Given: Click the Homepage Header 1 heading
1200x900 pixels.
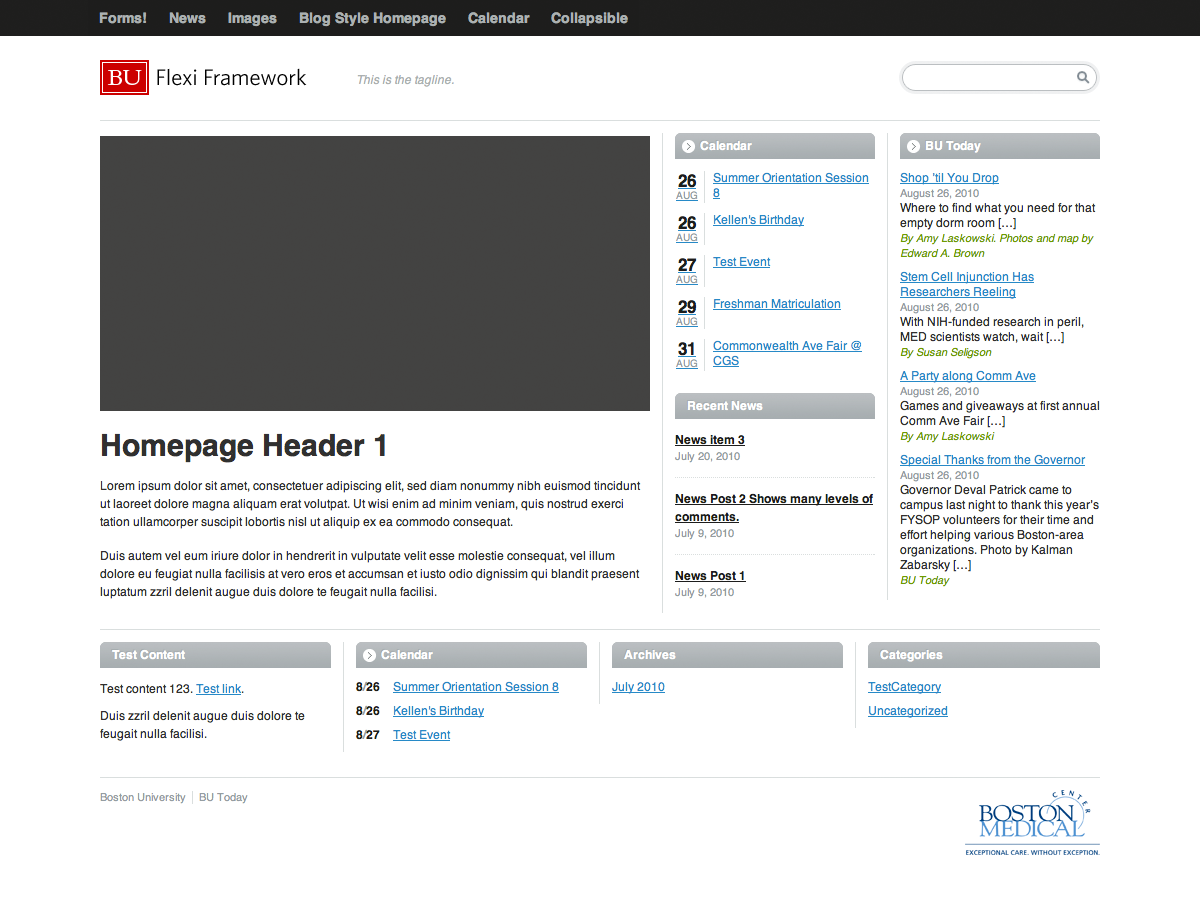Looking at the screenshot, I should click(244, 446).
